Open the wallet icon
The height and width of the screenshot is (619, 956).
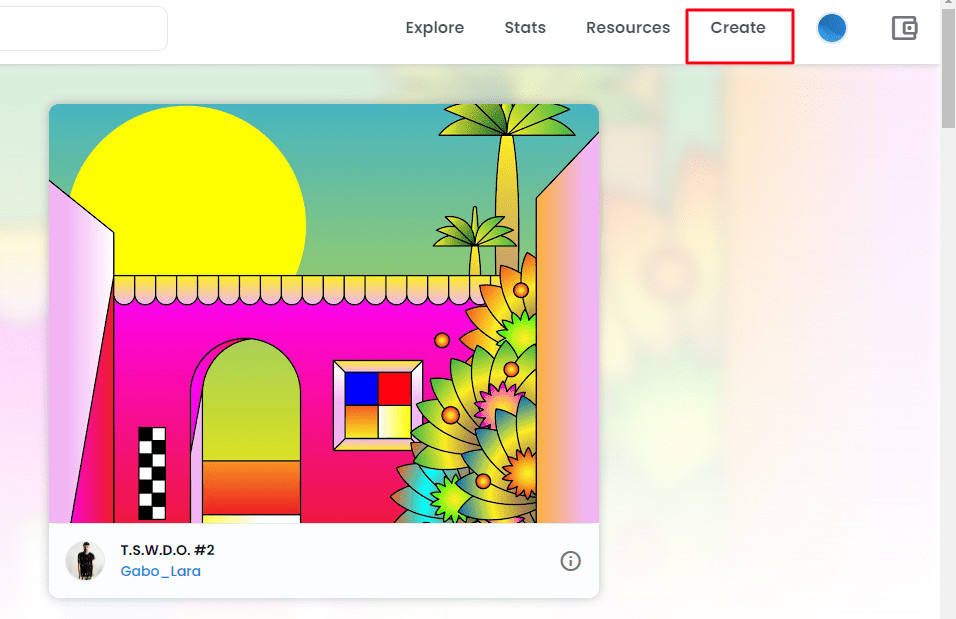[x=904, y=28]
